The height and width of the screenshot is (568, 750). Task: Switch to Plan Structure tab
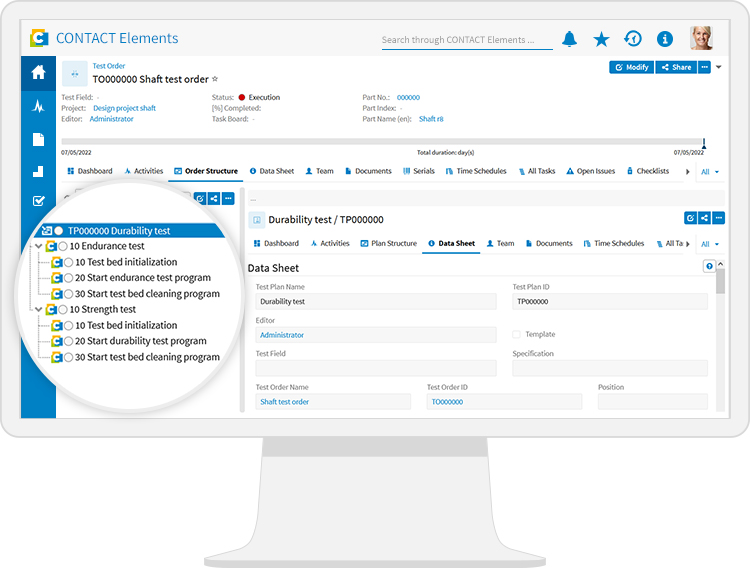click(389, 243)
